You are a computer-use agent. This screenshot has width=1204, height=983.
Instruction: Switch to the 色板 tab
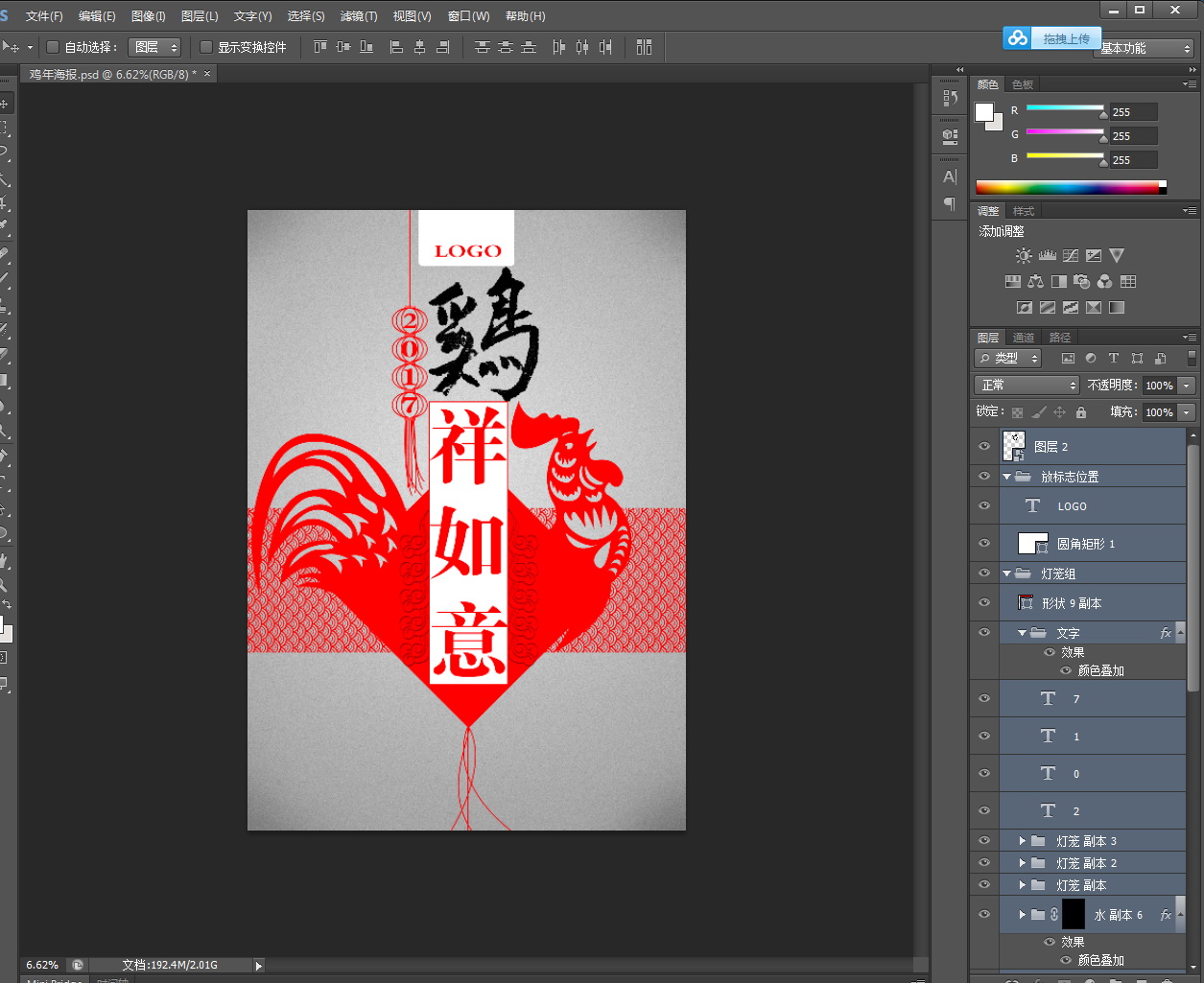click(1023, 84)
